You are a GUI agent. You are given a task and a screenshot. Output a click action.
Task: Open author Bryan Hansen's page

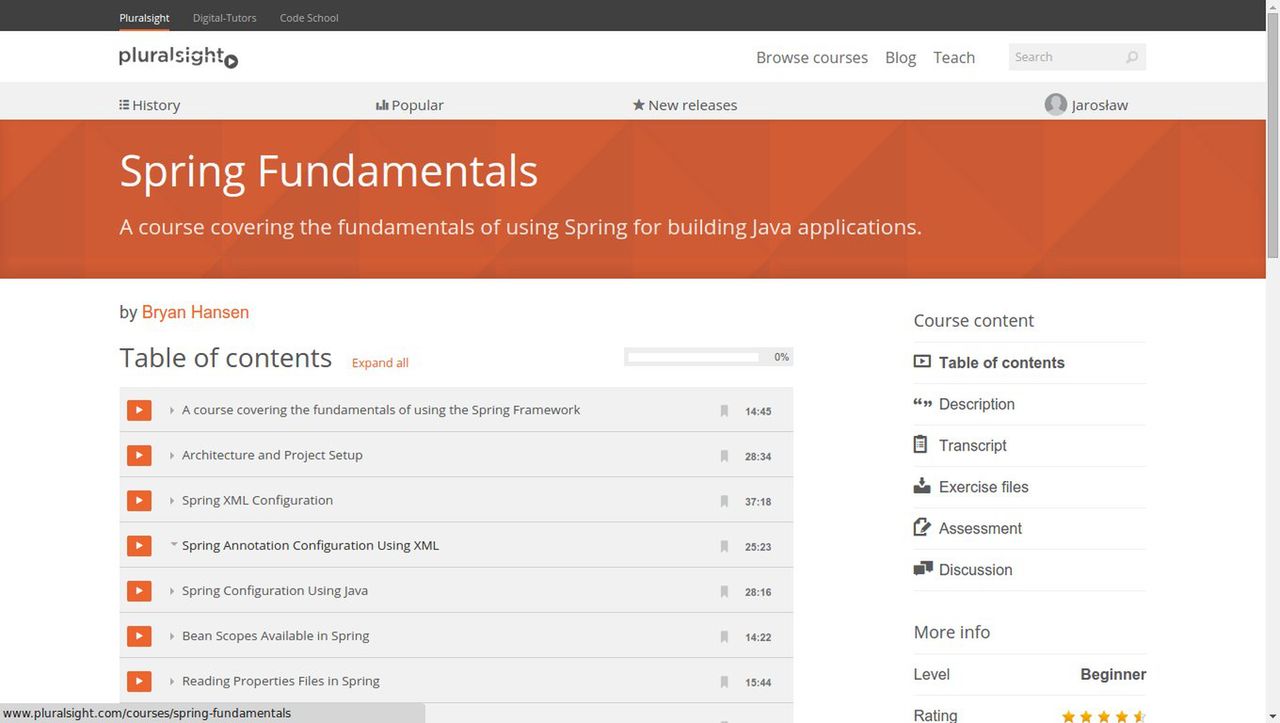click(x=195, y=312)
